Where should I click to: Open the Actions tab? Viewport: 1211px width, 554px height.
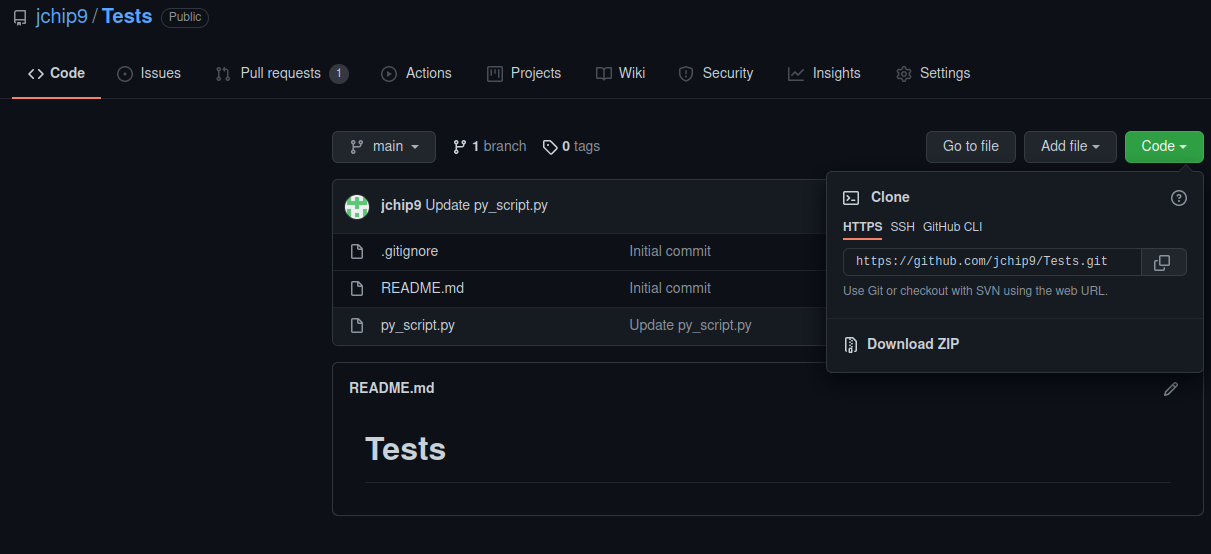[417, 73]
